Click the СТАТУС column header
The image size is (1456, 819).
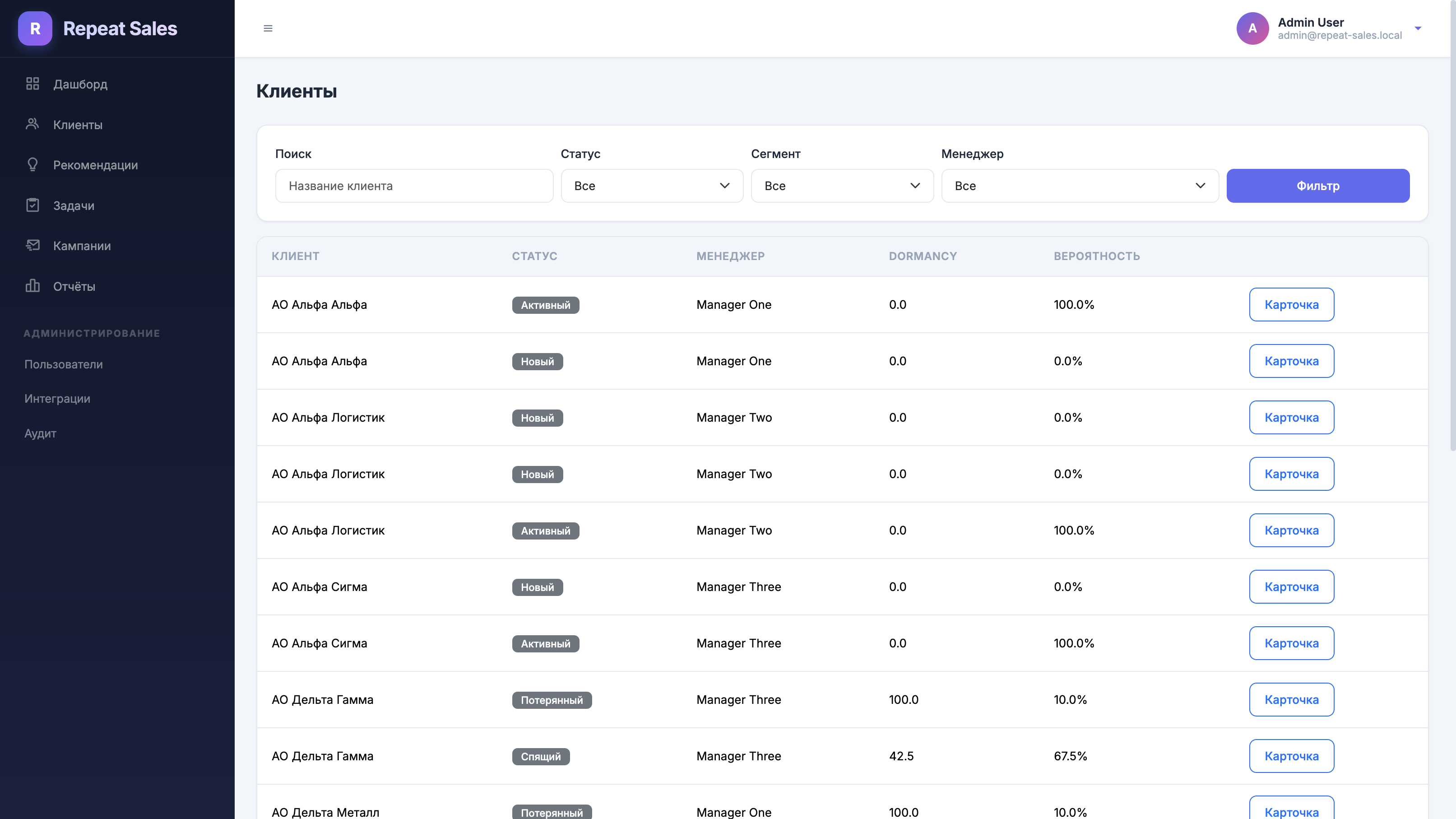(x=534, y=256)
